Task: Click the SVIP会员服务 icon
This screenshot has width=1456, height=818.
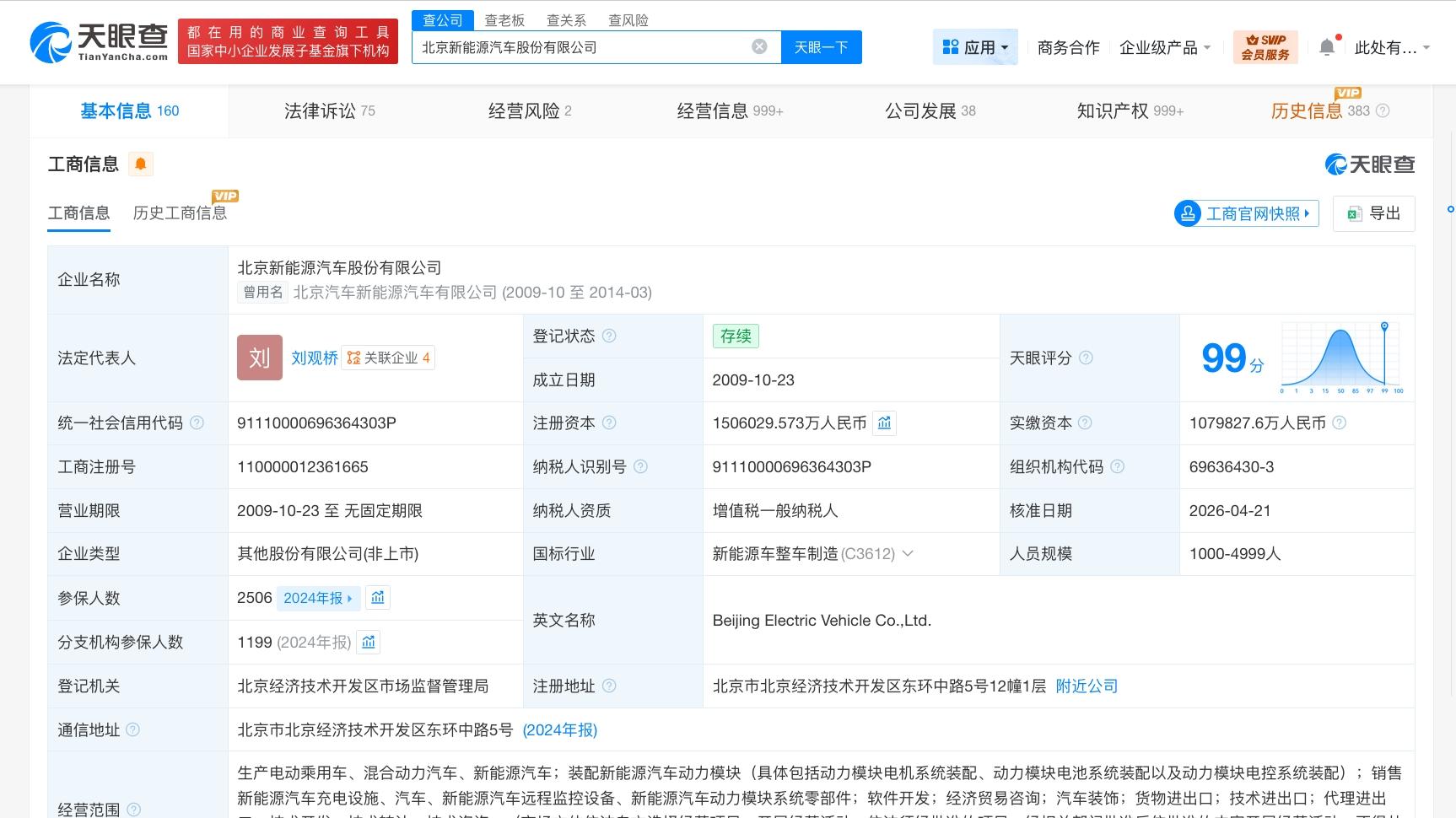Action: (x=1265, y=46)
